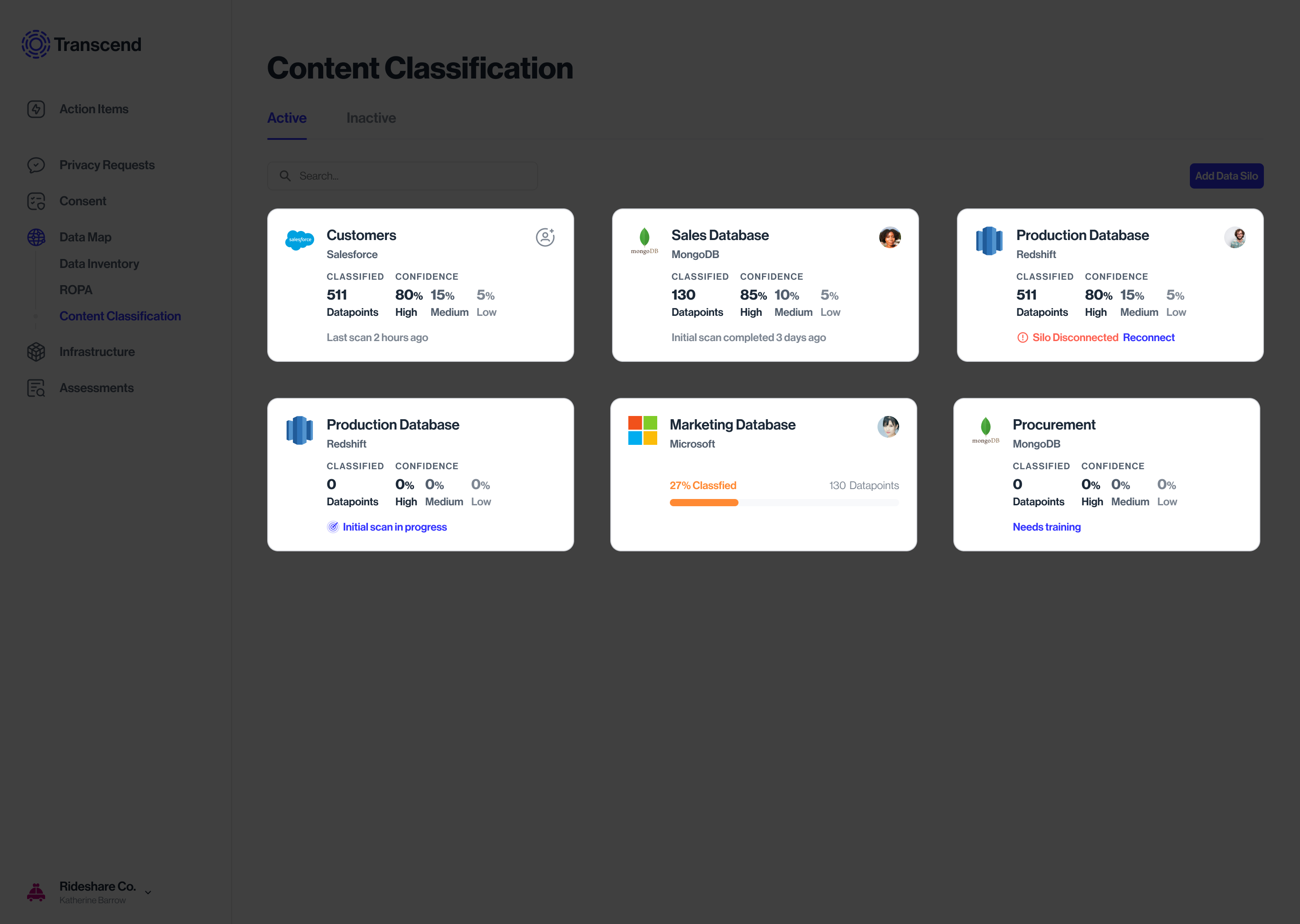Click the Salesforce logo on Customers card
Screen dimensions: 1300x924
click(x=299, y=240)
